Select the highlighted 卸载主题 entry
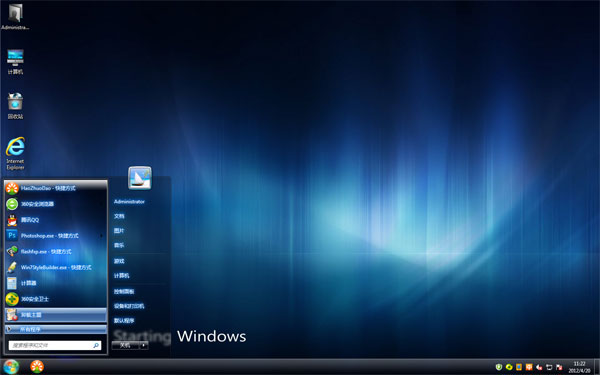The width and height of the screenshot is (600, 375). coord(56,315)
